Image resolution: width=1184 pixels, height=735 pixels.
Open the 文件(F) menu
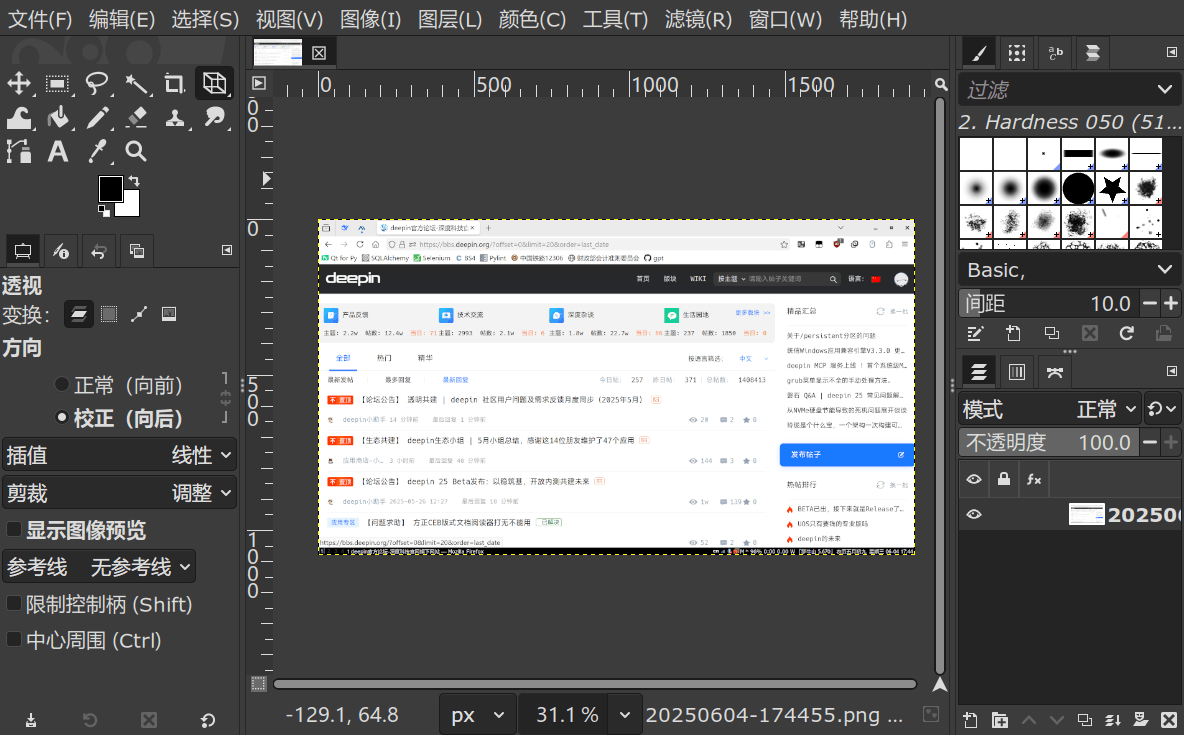[39, 19]
